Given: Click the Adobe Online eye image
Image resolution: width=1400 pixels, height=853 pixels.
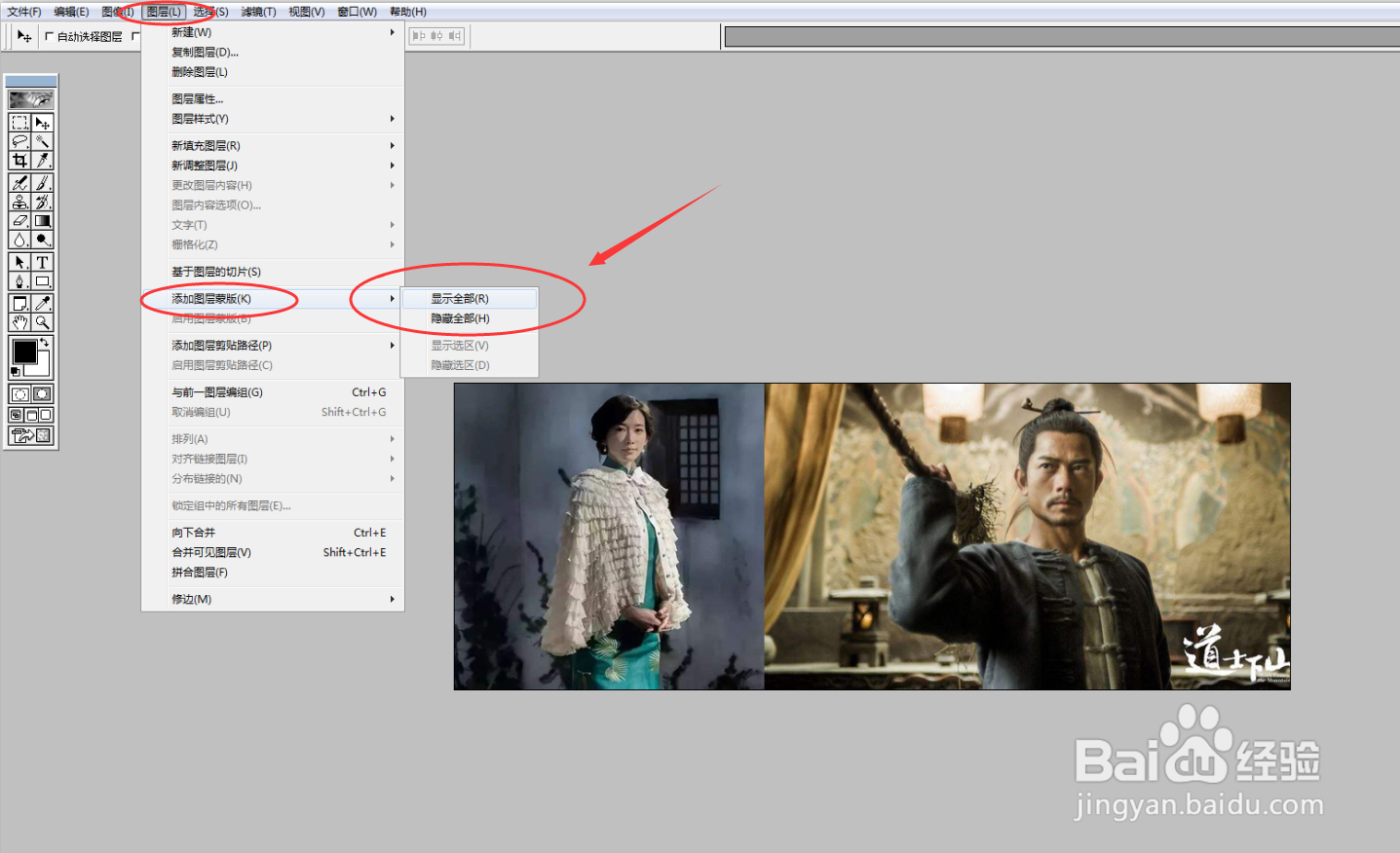Looking at the screenshot, I should (31, 99).
